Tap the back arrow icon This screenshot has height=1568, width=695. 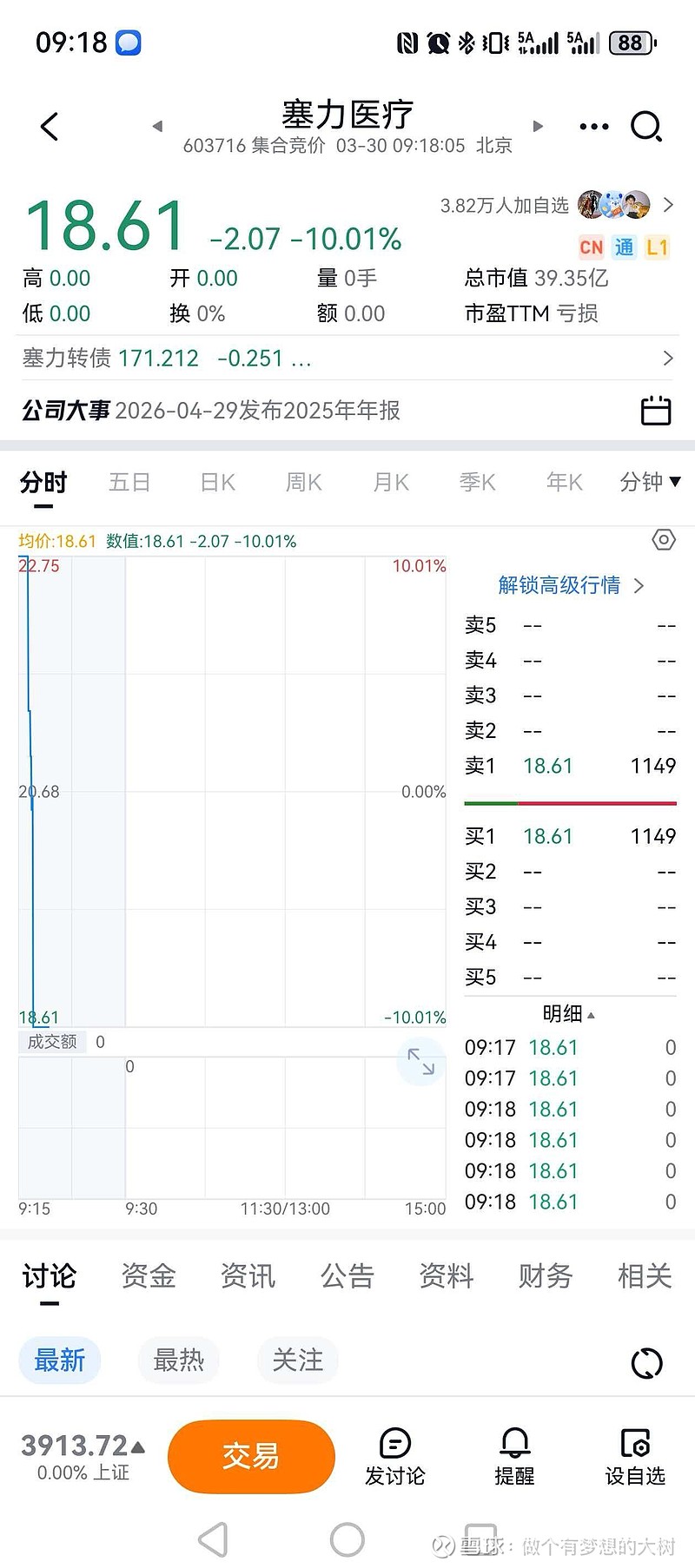(50, 127)
